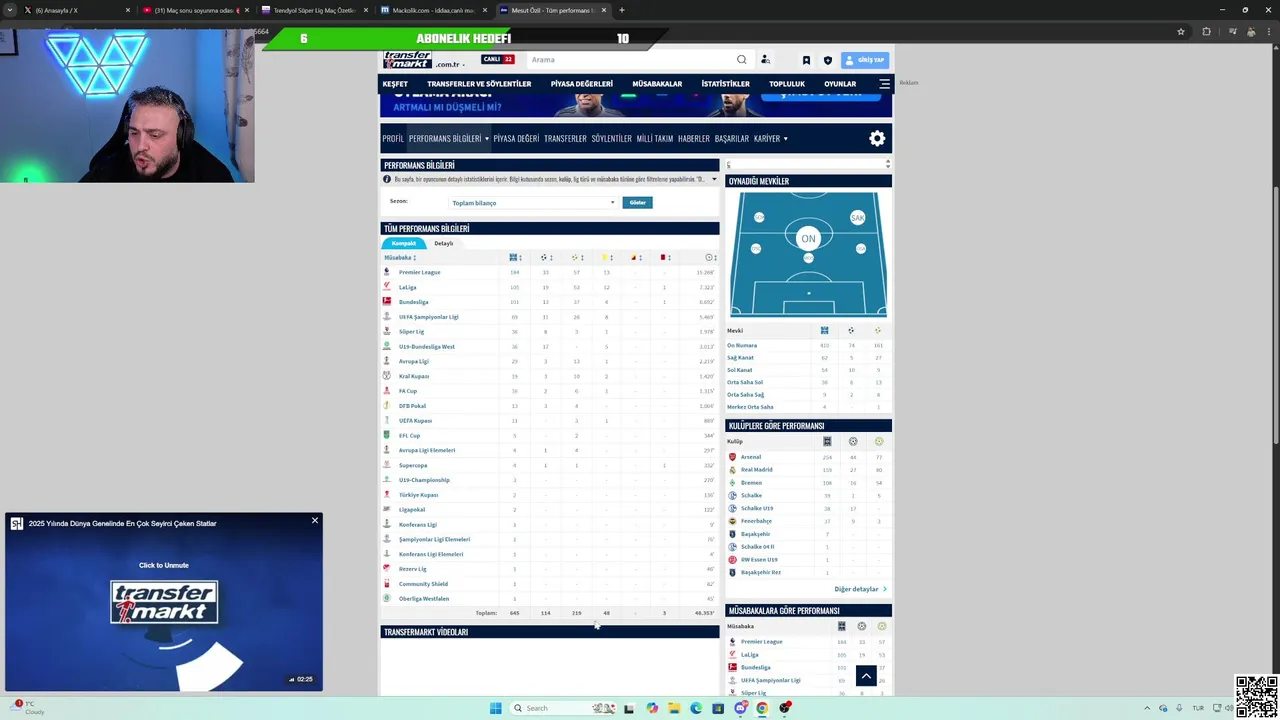Sort by the matches played column icon
Image resolution: width=1280 pixels, height=720 pixels.
pyautogui.click(x=513, y=258)
